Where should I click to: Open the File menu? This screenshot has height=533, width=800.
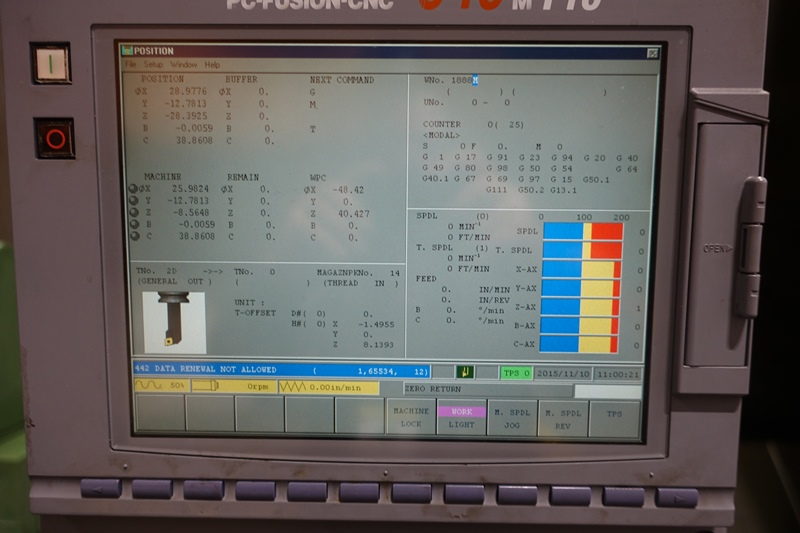(130, 64)
